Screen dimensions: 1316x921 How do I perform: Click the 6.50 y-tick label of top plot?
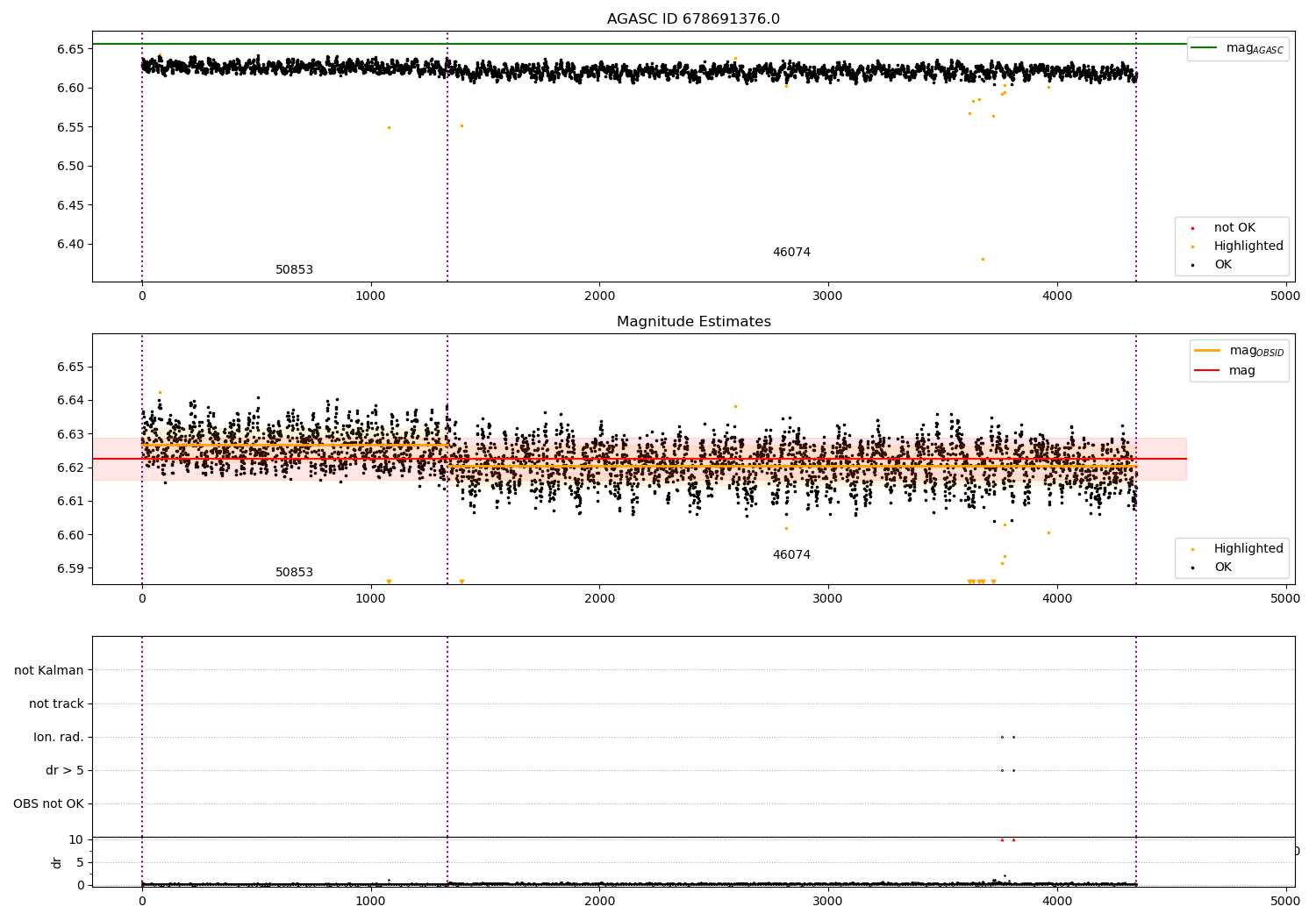[69, 166]
